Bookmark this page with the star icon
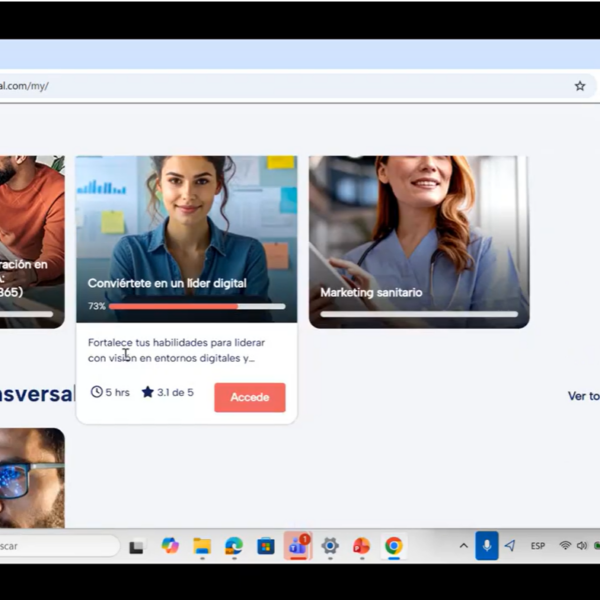The image size is (600, 600). tap(579, 86)
